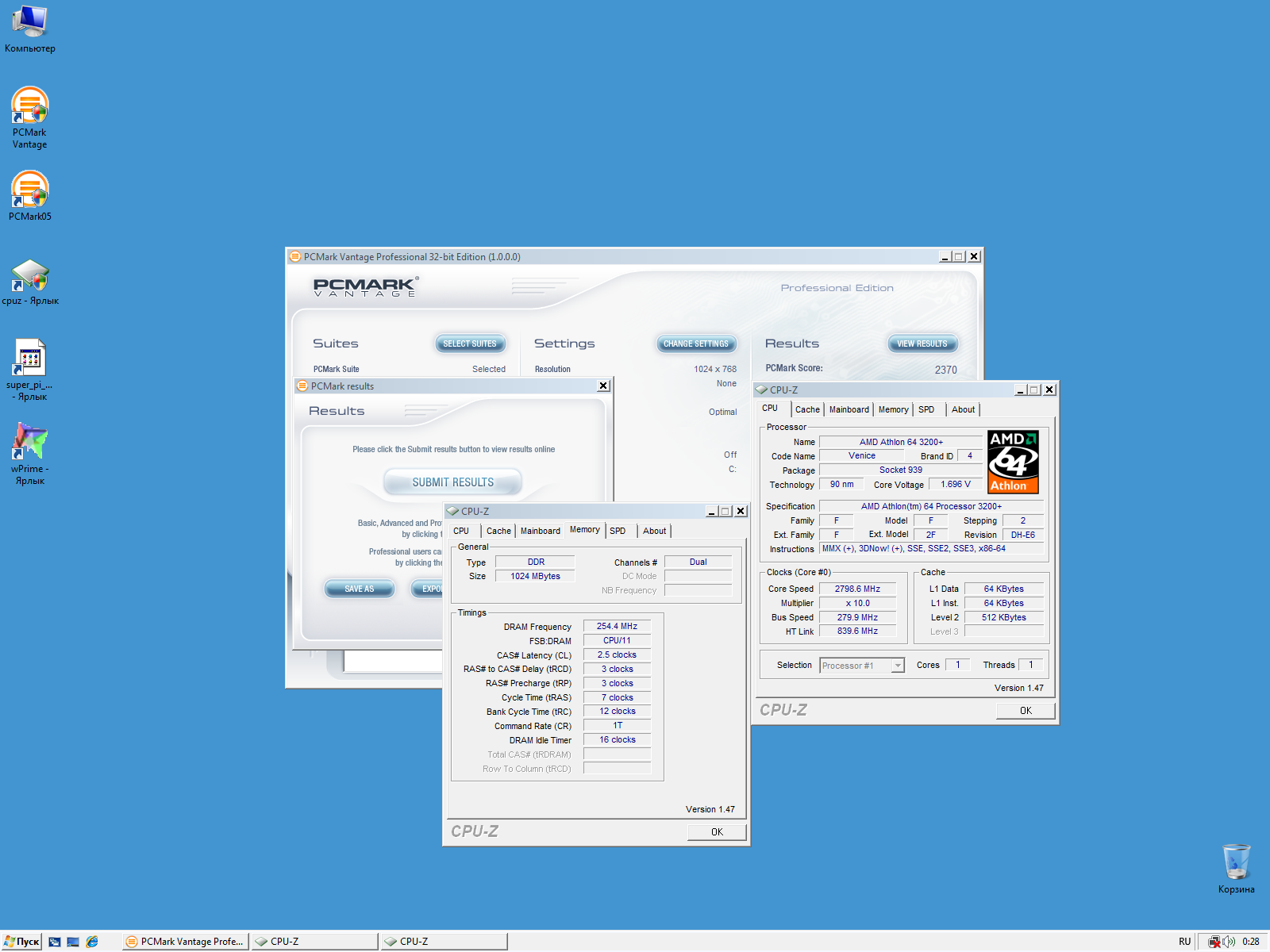The width and height of the screenshot is (1270, 952).
Task: Click OK in the Memory CPU-Z window
Action: 717,831
